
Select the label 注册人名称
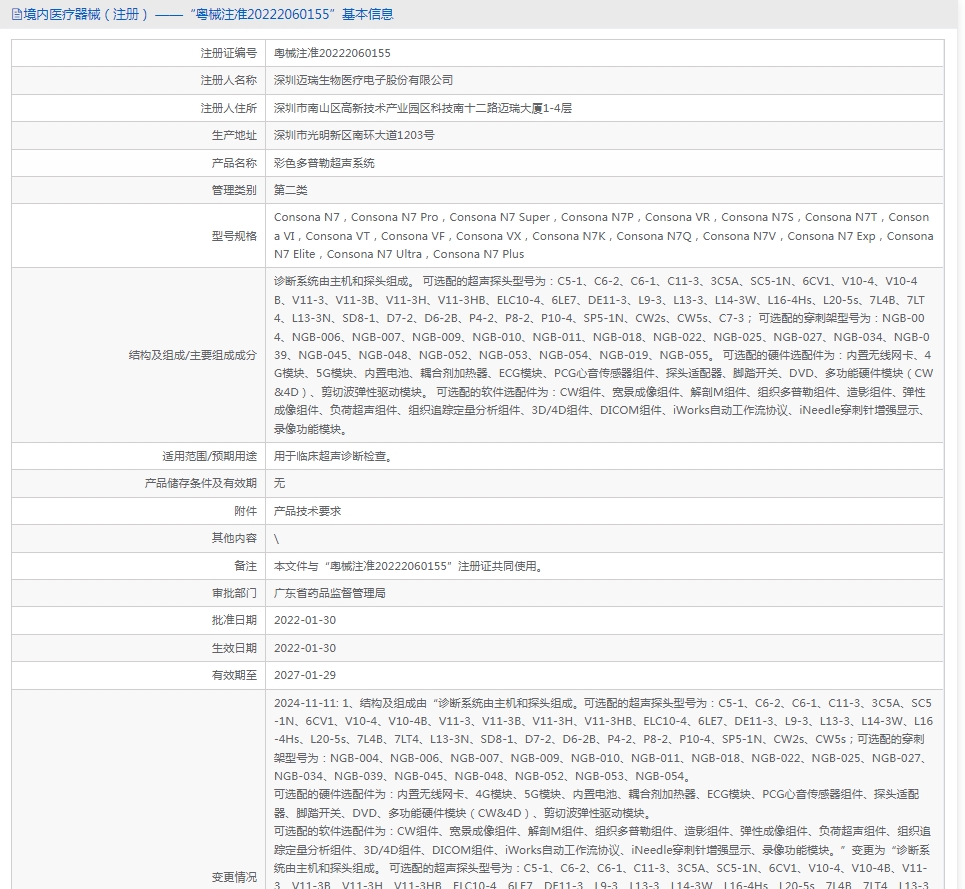coord(228,81)
